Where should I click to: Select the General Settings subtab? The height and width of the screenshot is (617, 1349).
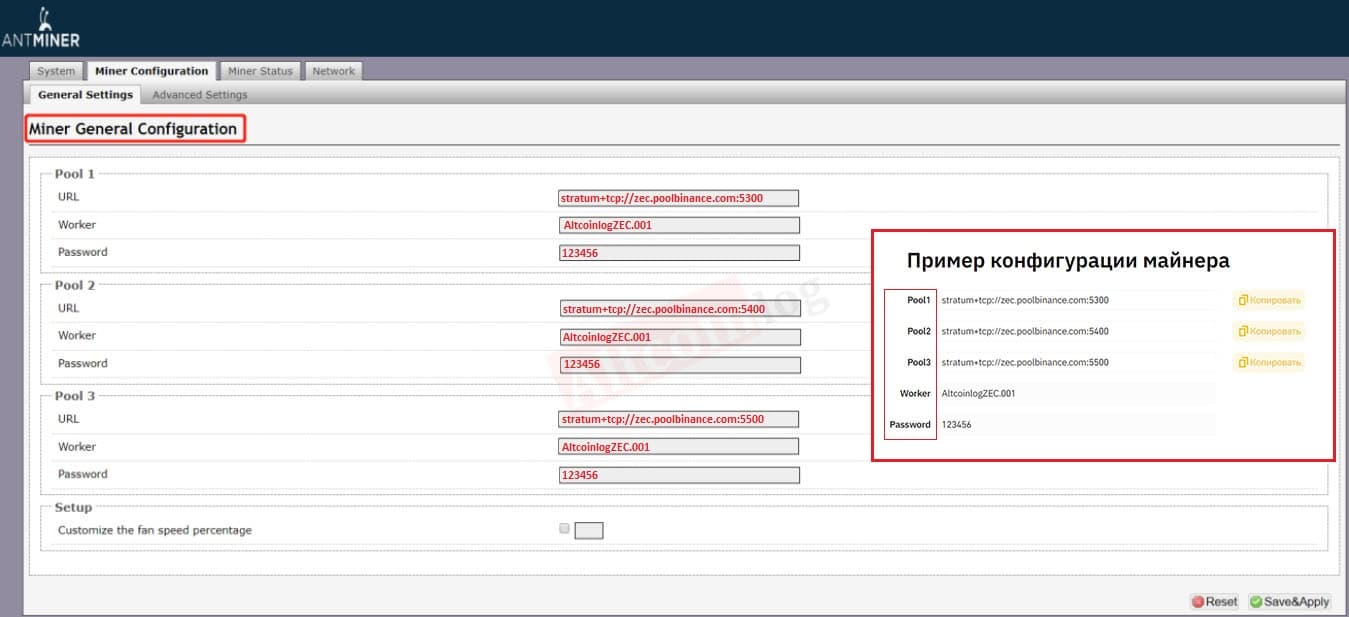(85, 95)
